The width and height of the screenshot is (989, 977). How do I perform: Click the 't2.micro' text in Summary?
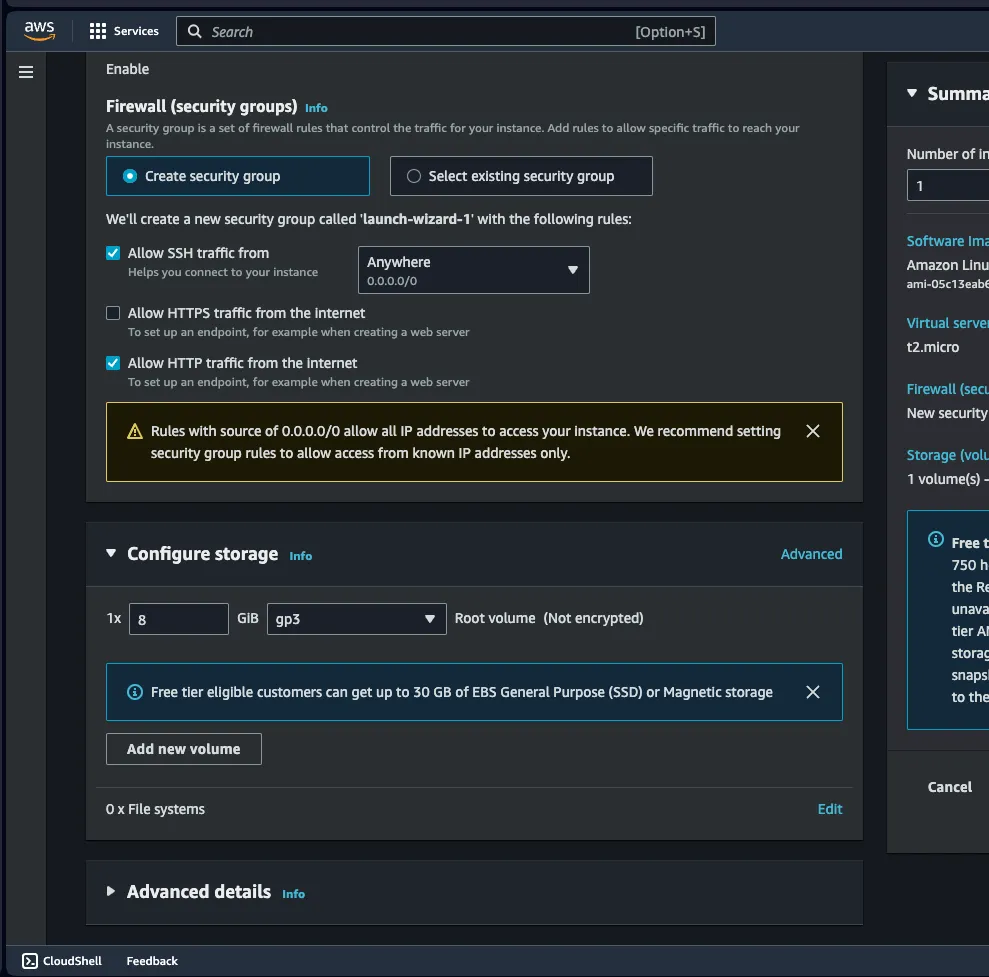(933, 347)
